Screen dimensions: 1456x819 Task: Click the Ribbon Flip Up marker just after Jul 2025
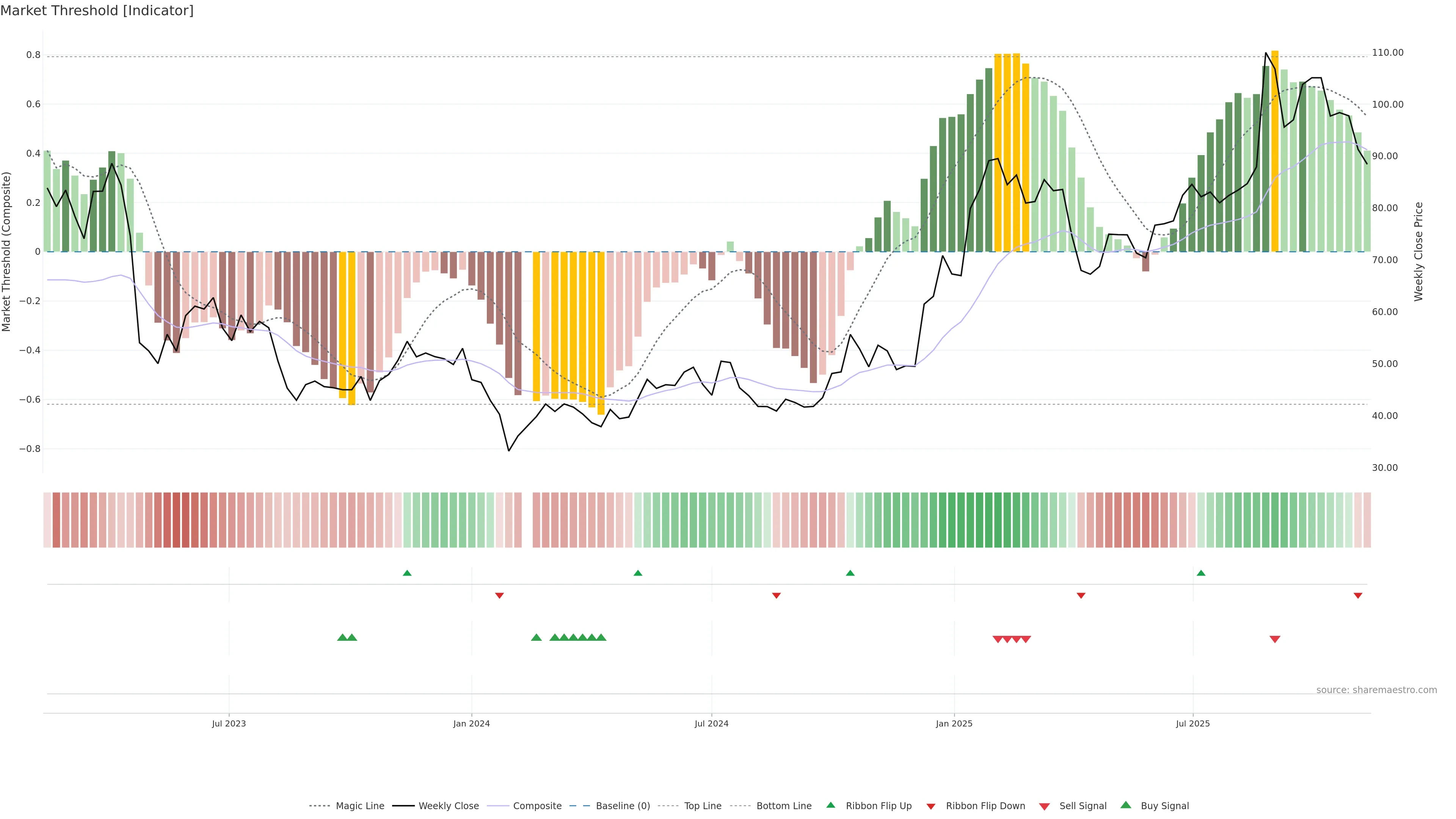(1201, 573)
